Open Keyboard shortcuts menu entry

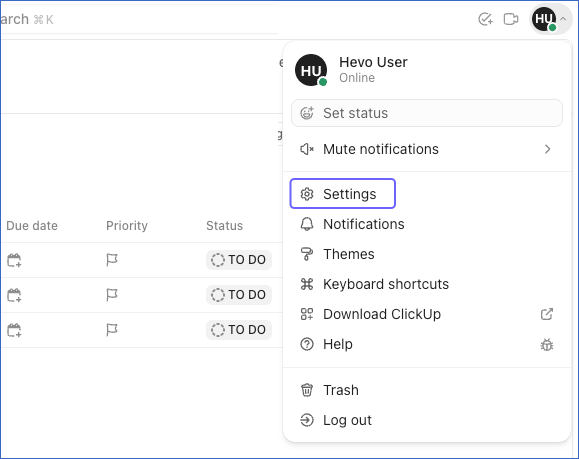click(x=427, y=284)
